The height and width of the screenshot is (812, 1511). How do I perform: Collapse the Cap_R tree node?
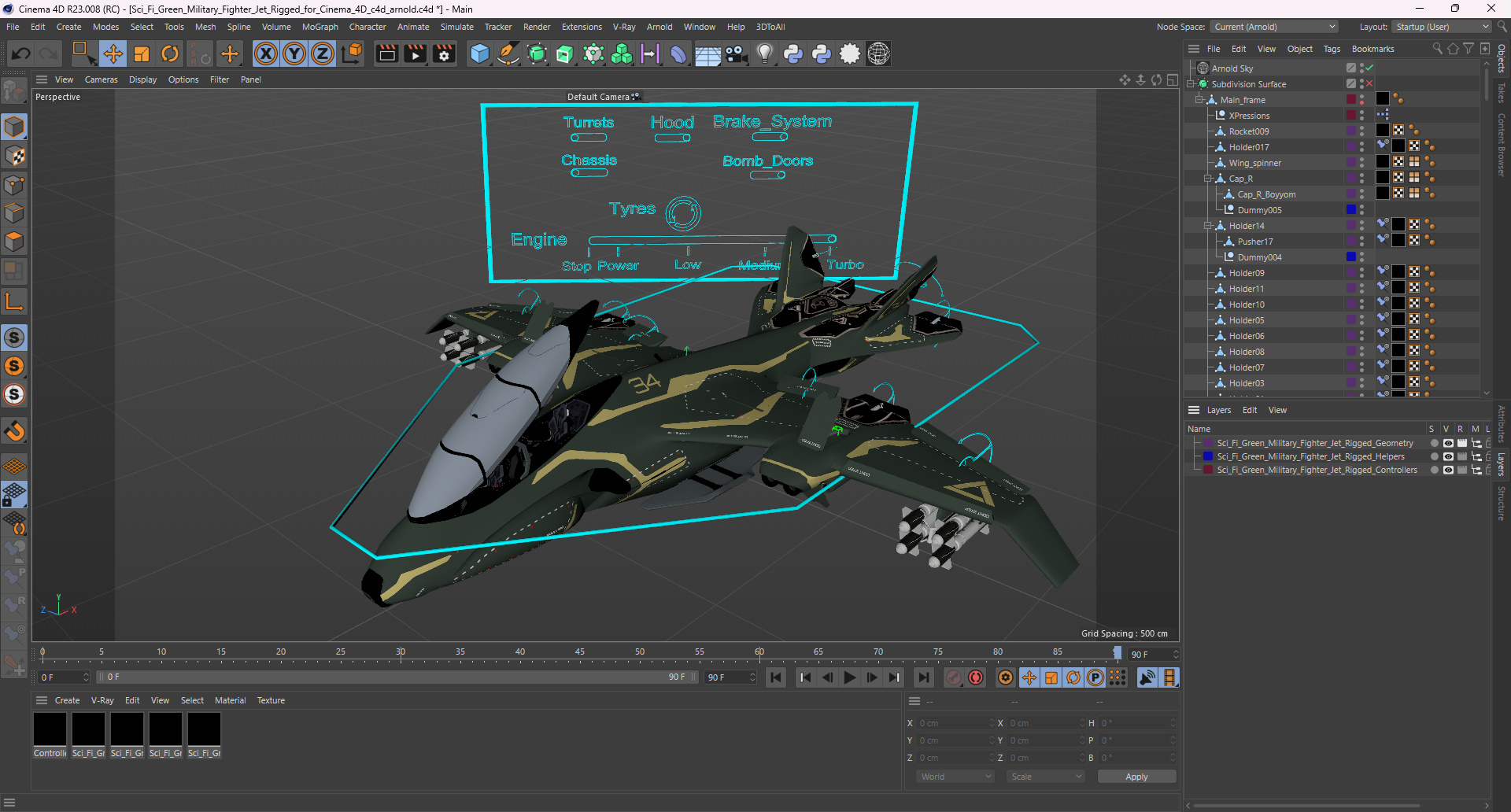tap(1208, 179)
